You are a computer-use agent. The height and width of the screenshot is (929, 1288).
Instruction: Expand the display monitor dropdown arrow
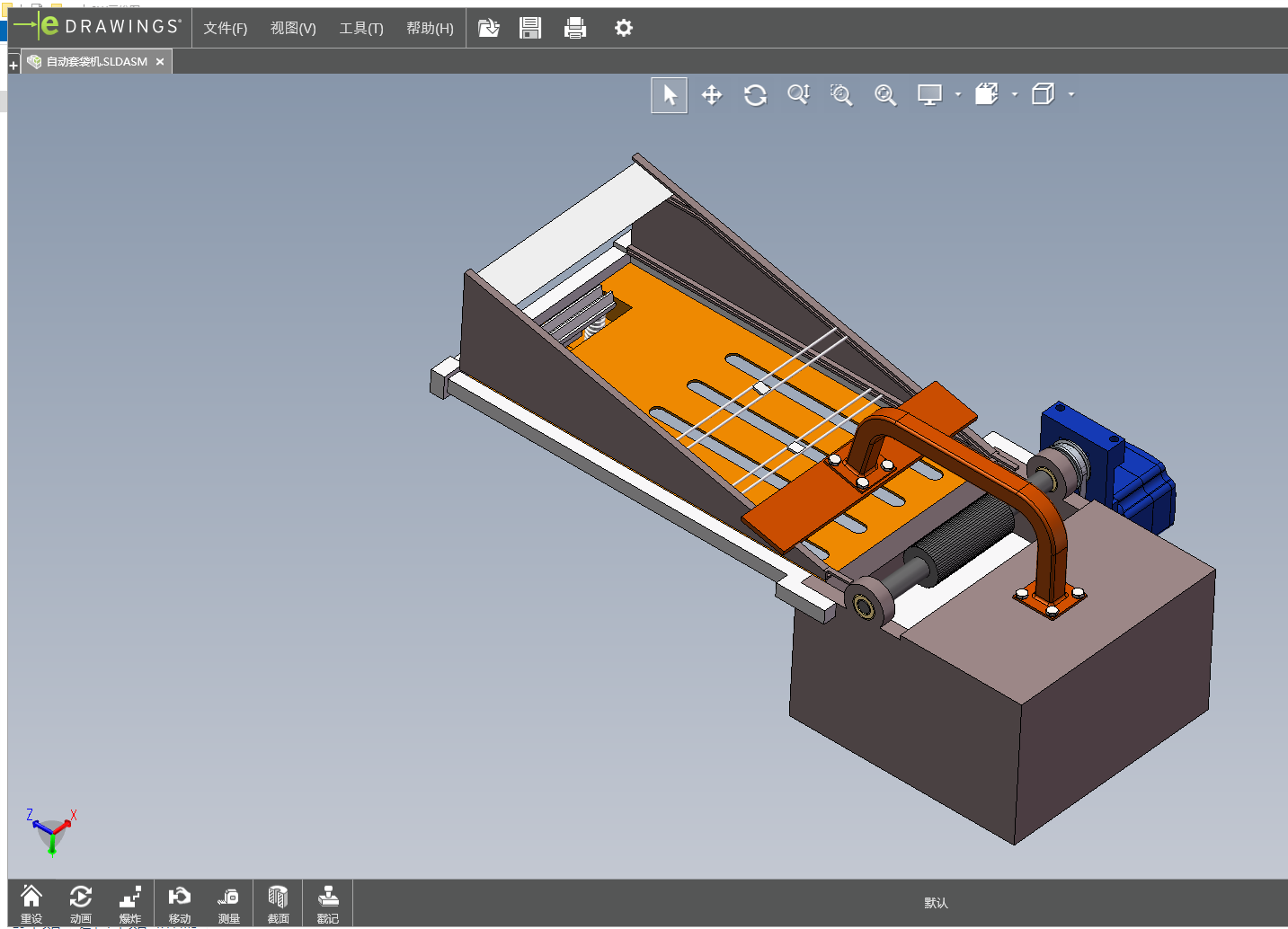pos(958,94)
